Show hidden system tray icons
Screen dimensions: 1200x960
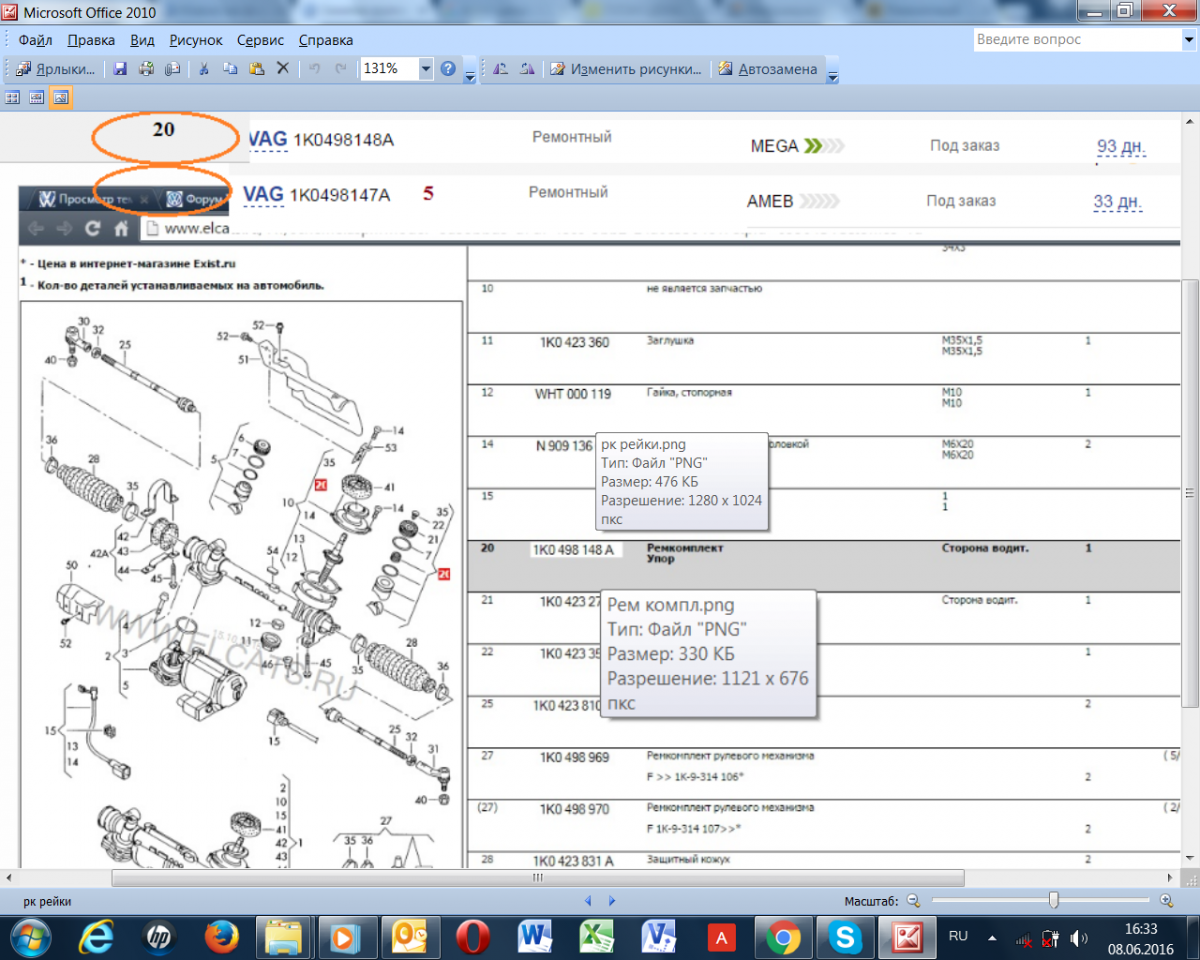[992, 939]
